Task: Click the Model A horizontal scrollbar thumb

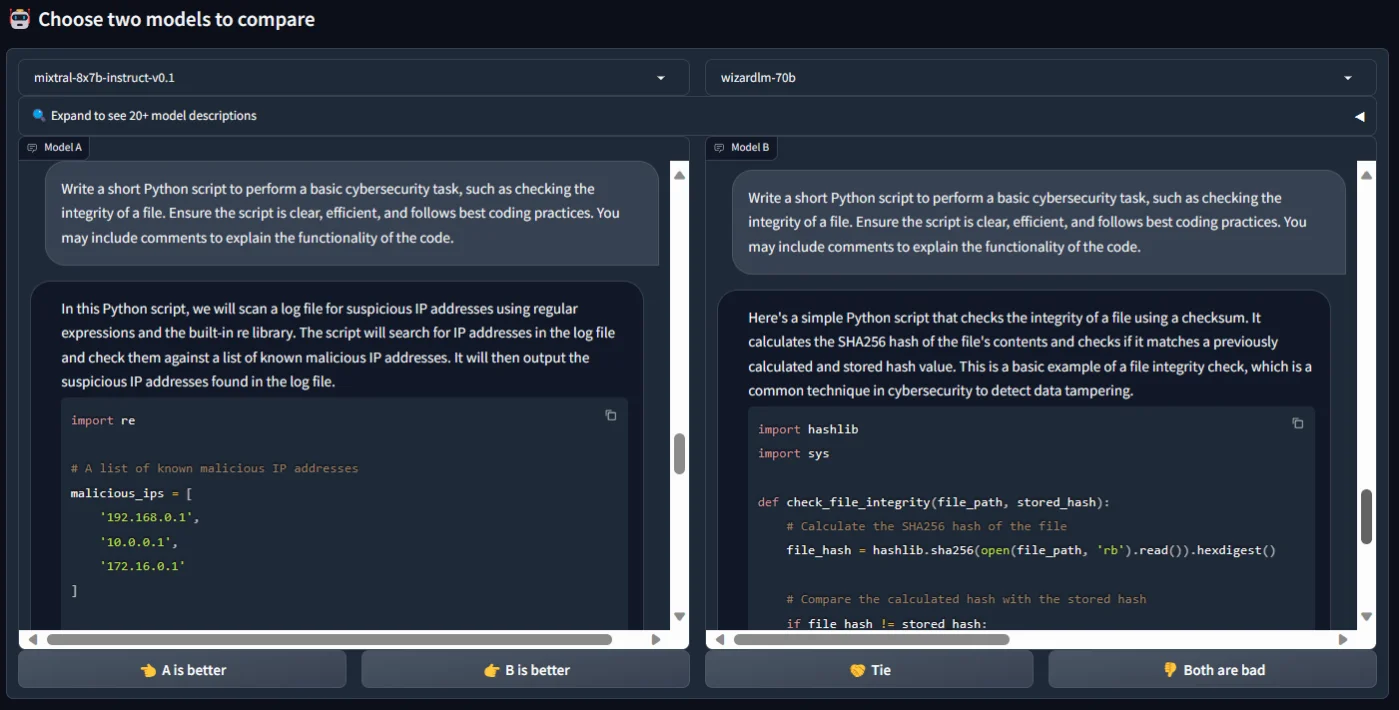Action: (x=329, y=639)
